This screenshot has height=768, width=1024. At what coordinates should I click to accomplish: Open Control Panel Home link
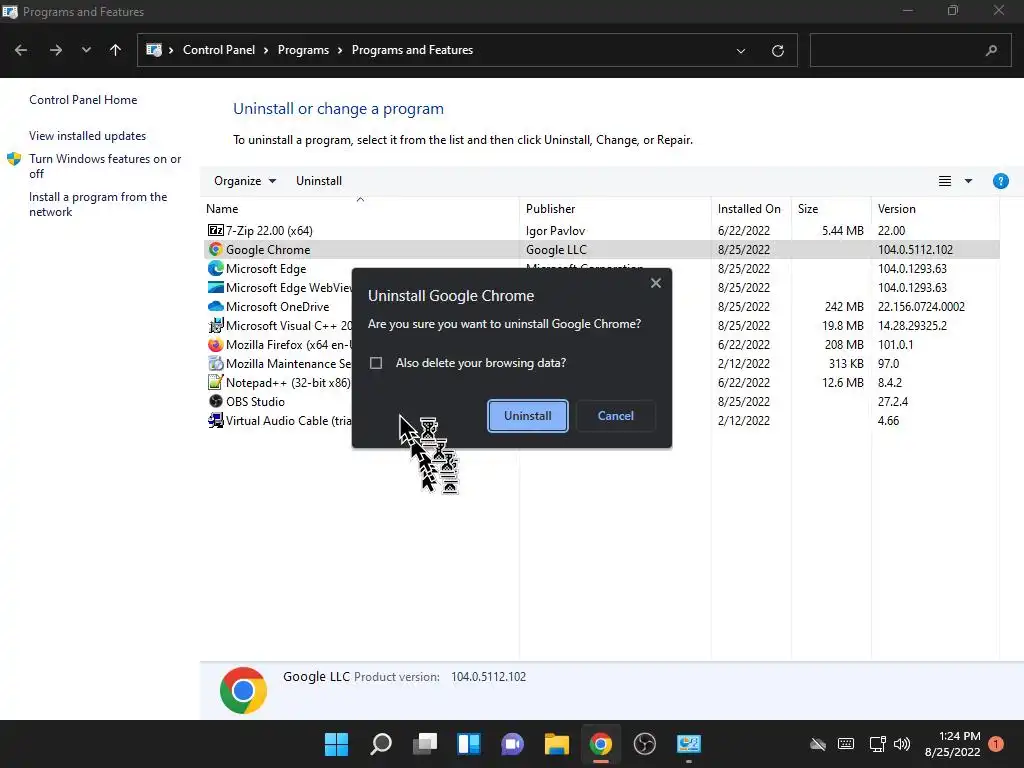tap(83, 100)
